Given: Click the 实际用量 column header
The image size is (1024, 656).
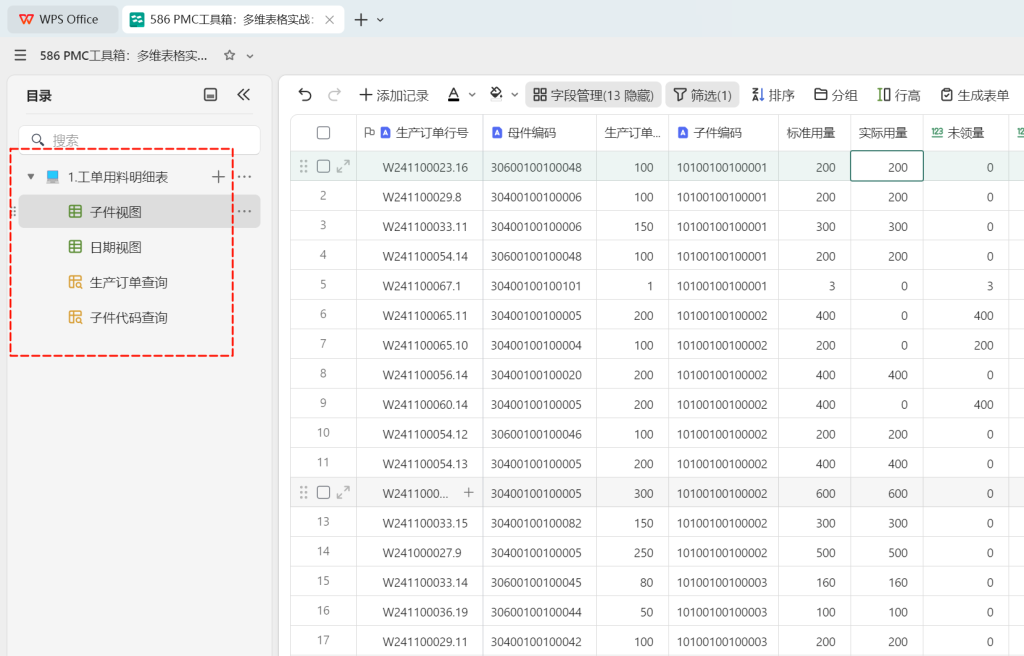Looking at the screenshot, I should (887, 133).
